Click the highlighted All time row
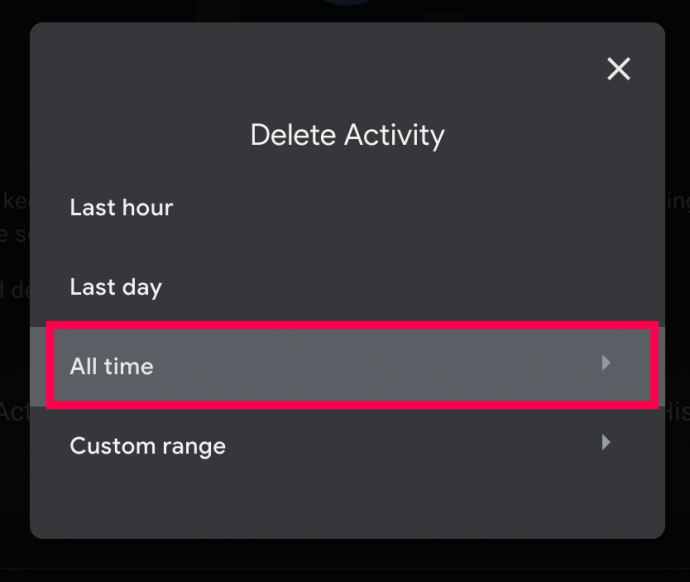The image size is (690, 582). point(350,365)
